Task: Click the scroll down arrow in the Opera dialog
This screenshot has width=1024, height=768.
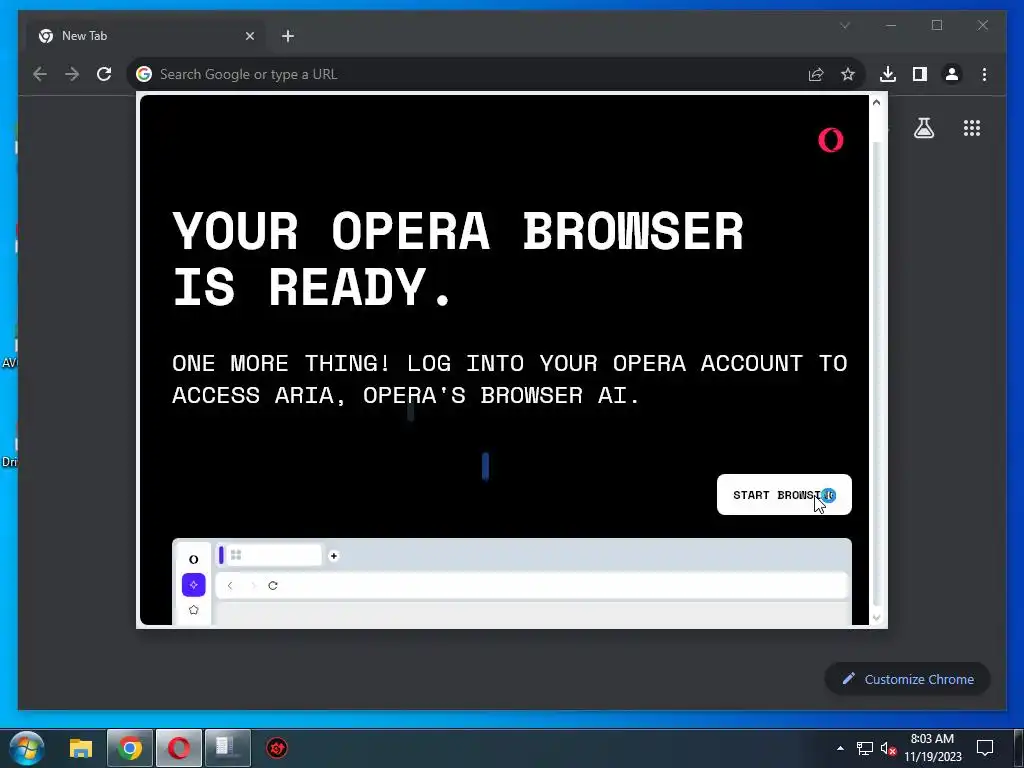Action: [x=876, y=617]
